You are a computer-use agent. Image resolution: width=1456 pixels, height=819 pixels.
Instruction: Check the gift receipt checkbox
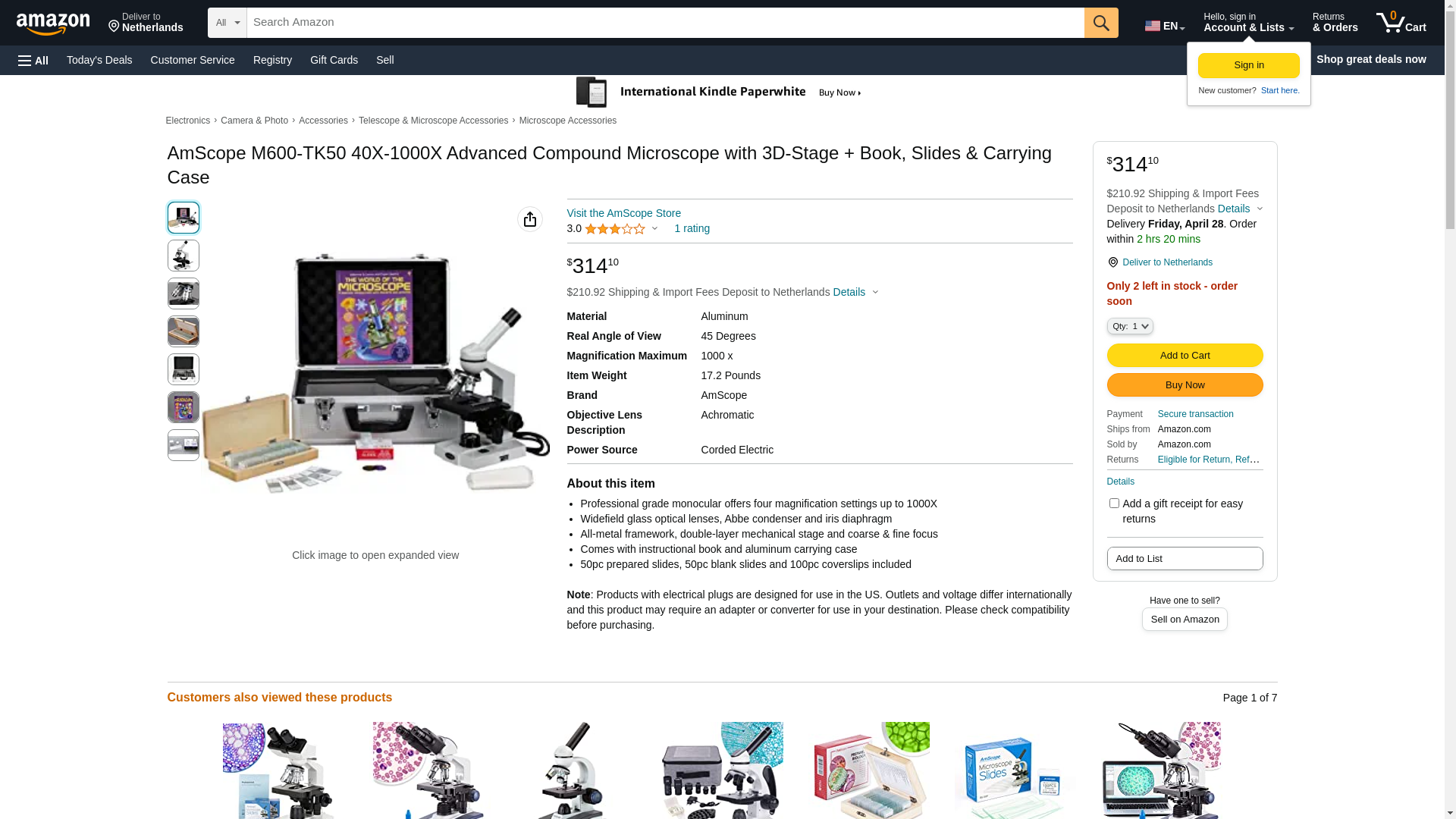click(1114, 504)
